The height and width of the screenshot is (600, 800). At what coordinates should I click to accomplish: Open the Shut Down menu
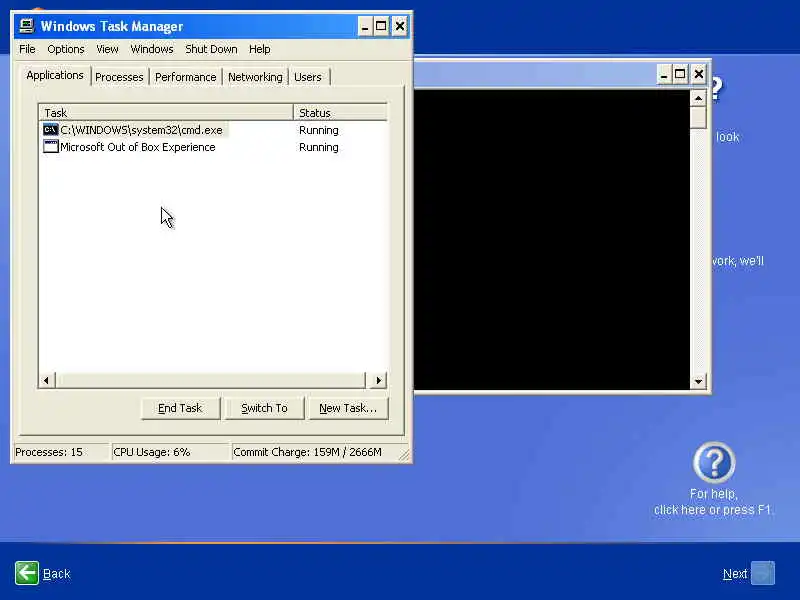click(211, 49)
